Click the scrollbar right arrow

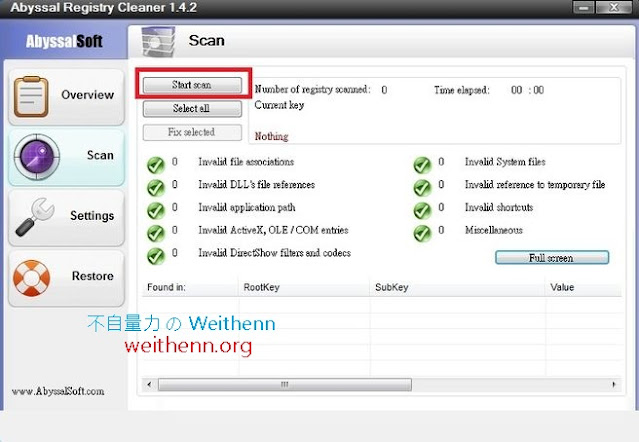tap(614, 385)
